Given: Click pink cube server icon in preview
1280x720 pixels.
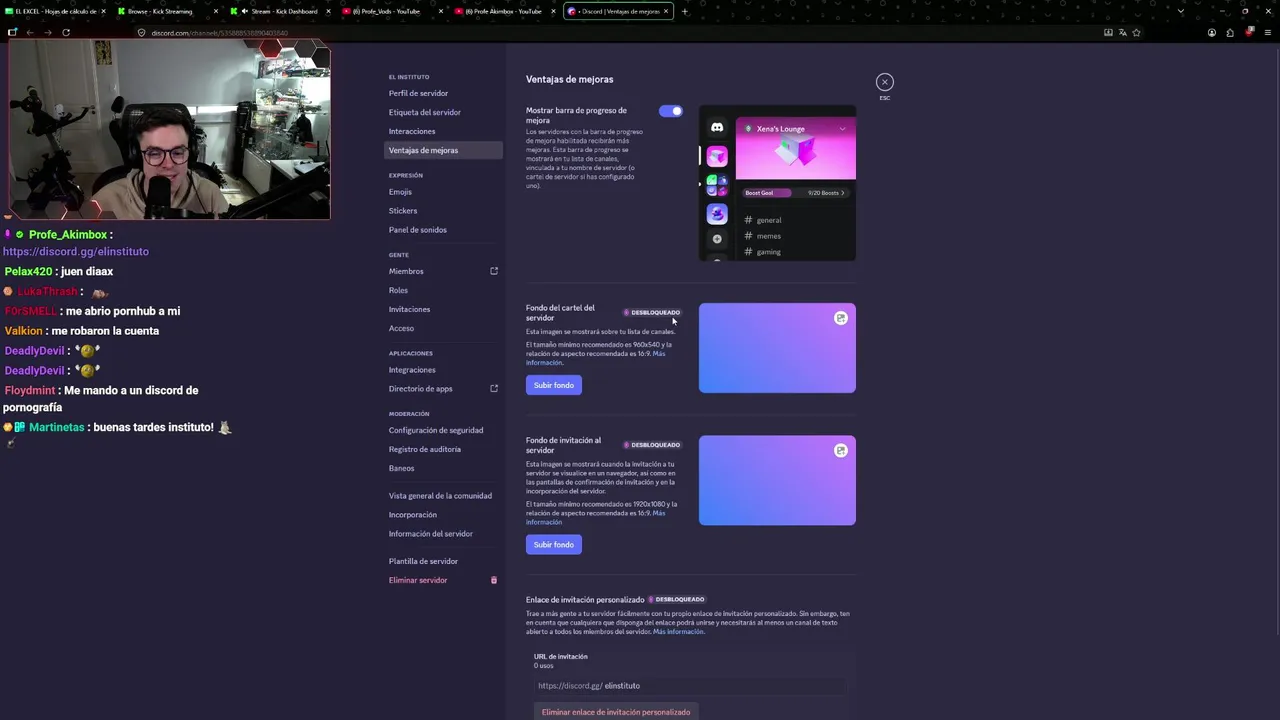Looking at the screenshot, I should coord(717,156).
